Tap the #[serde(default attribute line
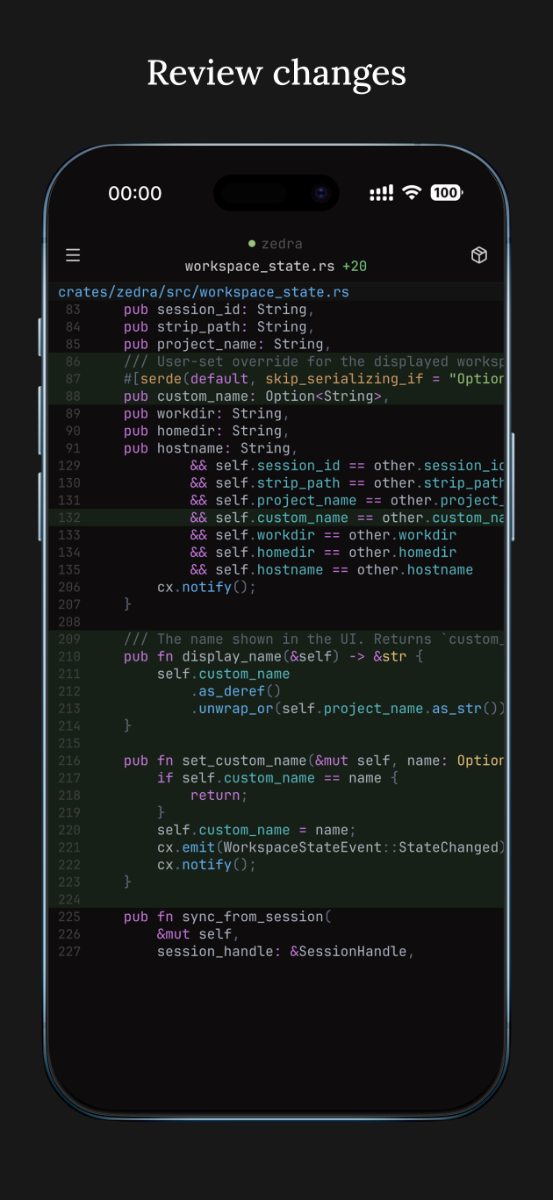The image size is (553, 1200). (x=314, y=379)
